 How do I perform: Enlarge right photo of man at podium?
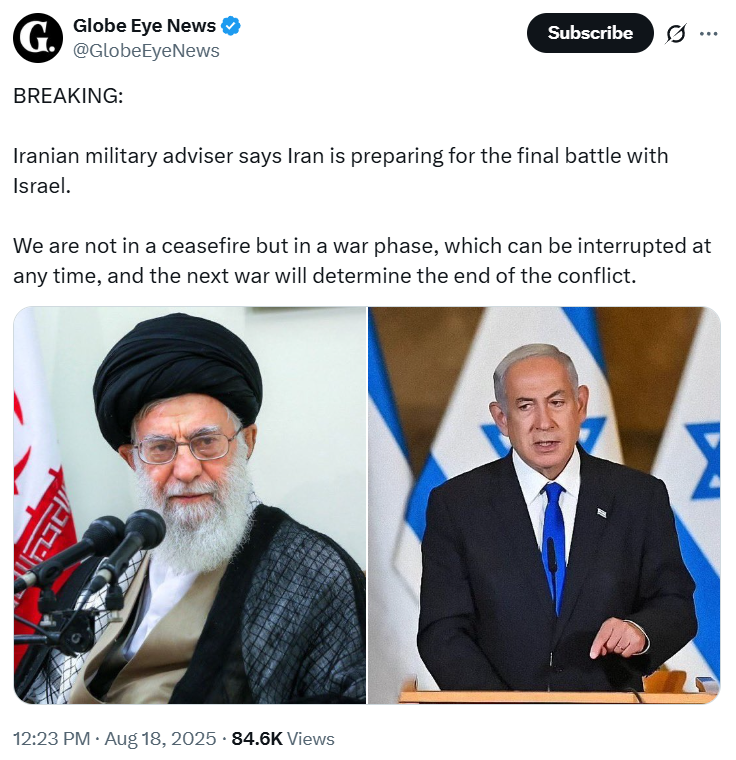[x=544, y=505]
